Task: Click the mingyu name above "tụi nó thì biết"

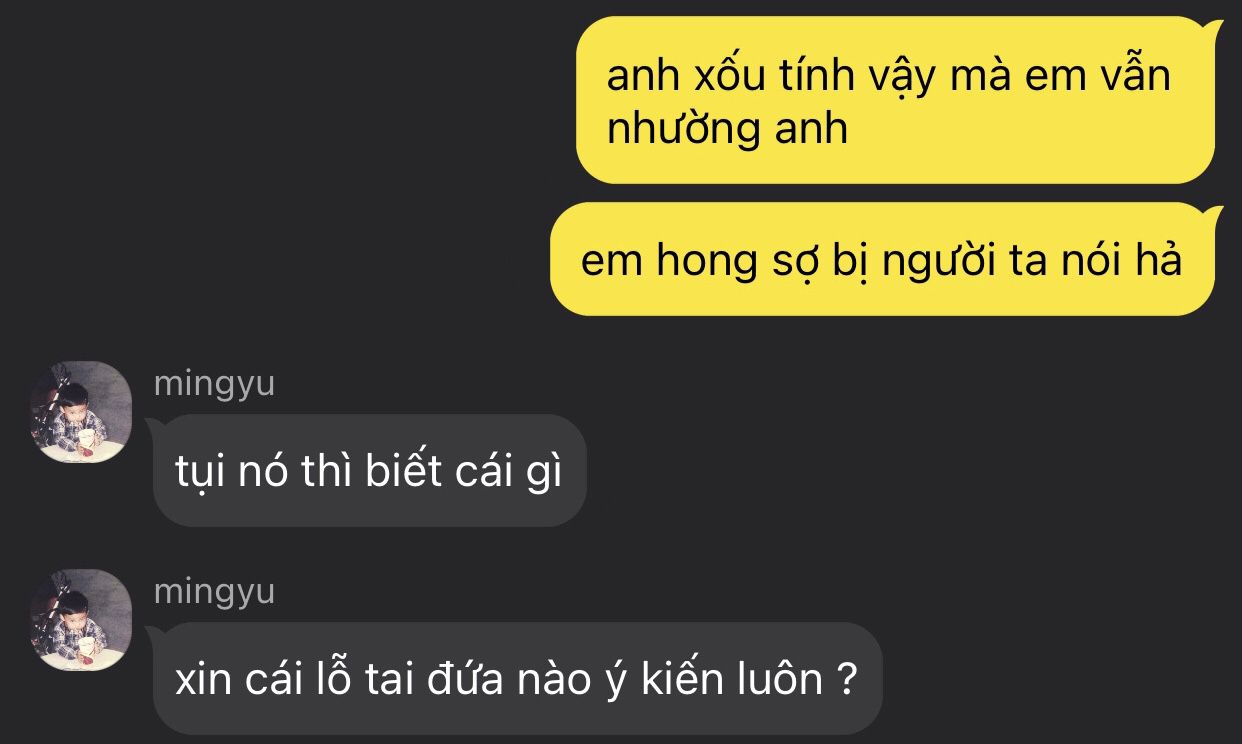Action: pos(214,385)
